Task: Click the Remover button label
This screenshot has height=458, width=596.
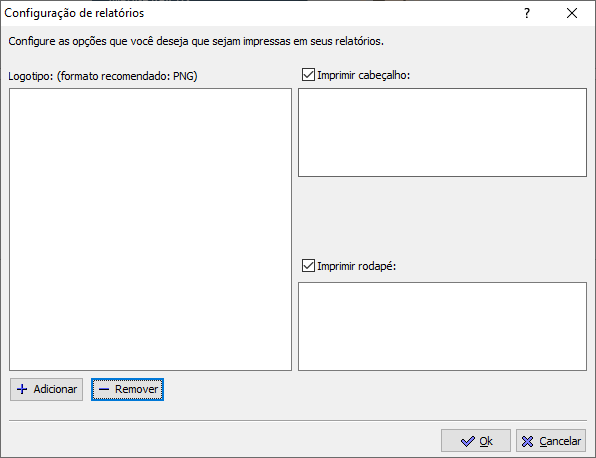Action: click(136, 389)
